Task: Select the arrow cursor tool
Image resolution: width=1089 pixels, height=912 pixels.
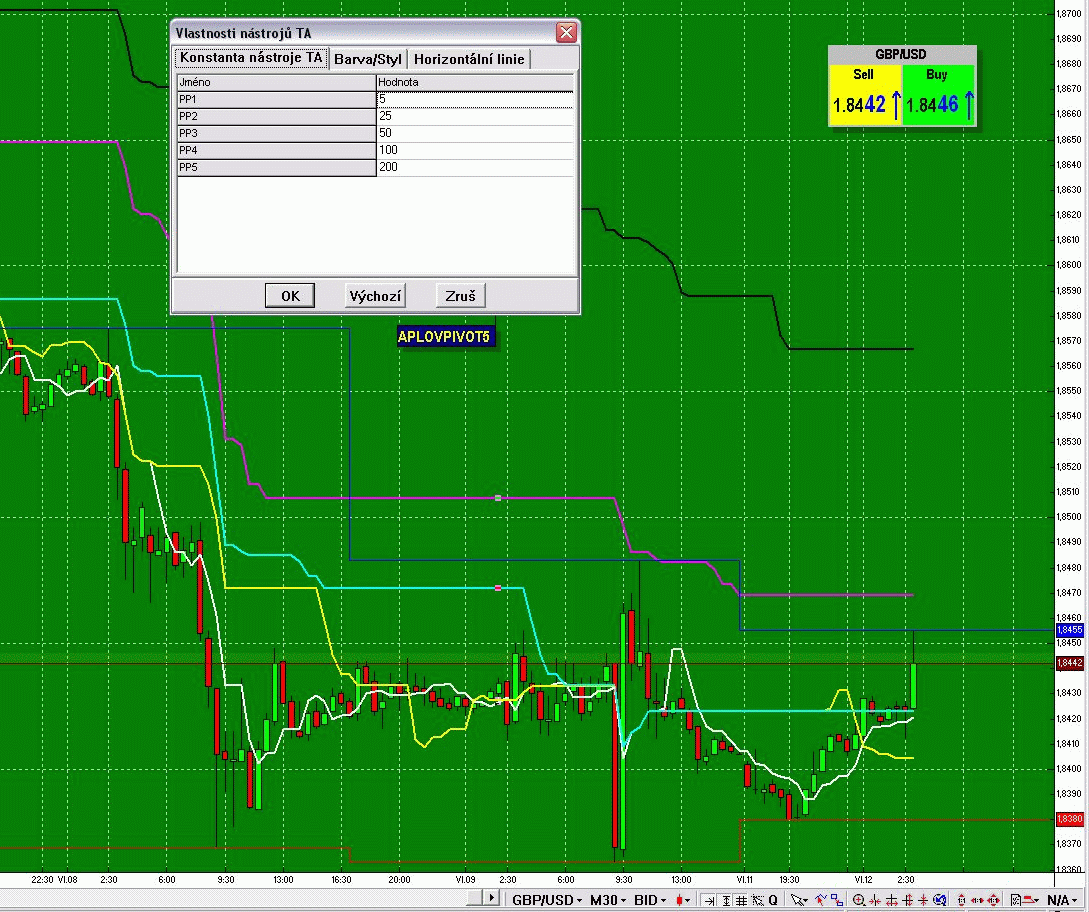Action: [799, 900]
